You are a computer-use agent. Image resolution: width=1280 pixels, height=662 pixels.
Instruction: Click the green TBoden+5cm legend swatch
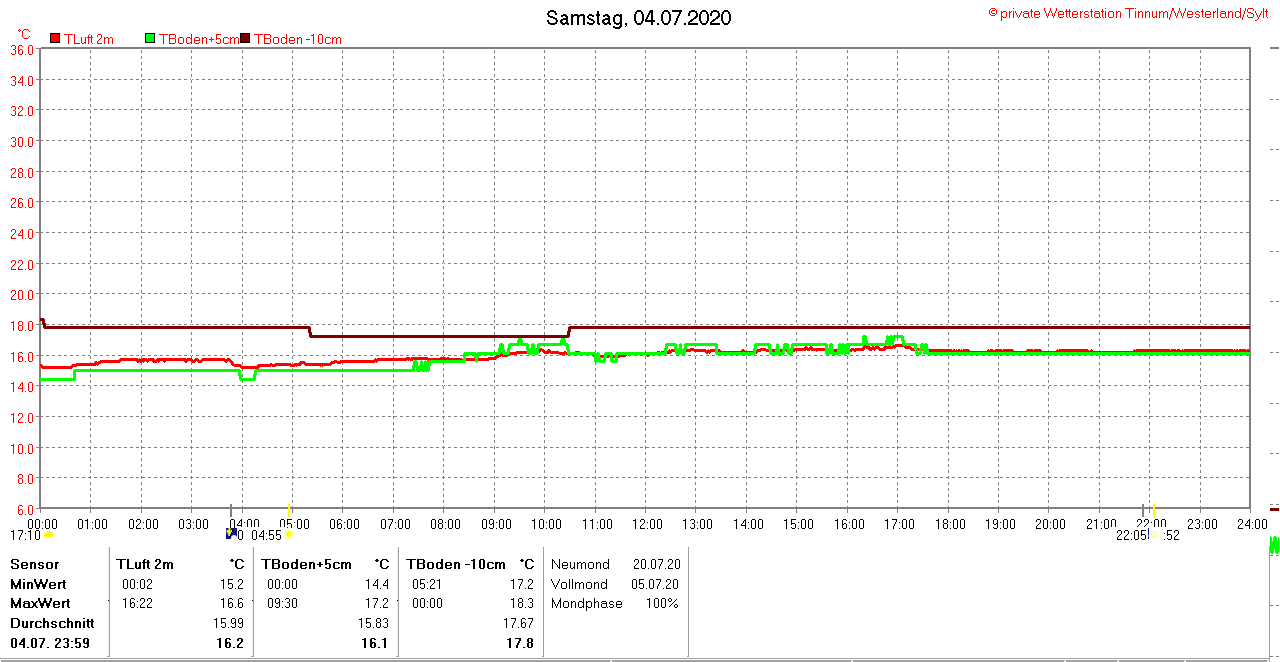coord(151,39)
